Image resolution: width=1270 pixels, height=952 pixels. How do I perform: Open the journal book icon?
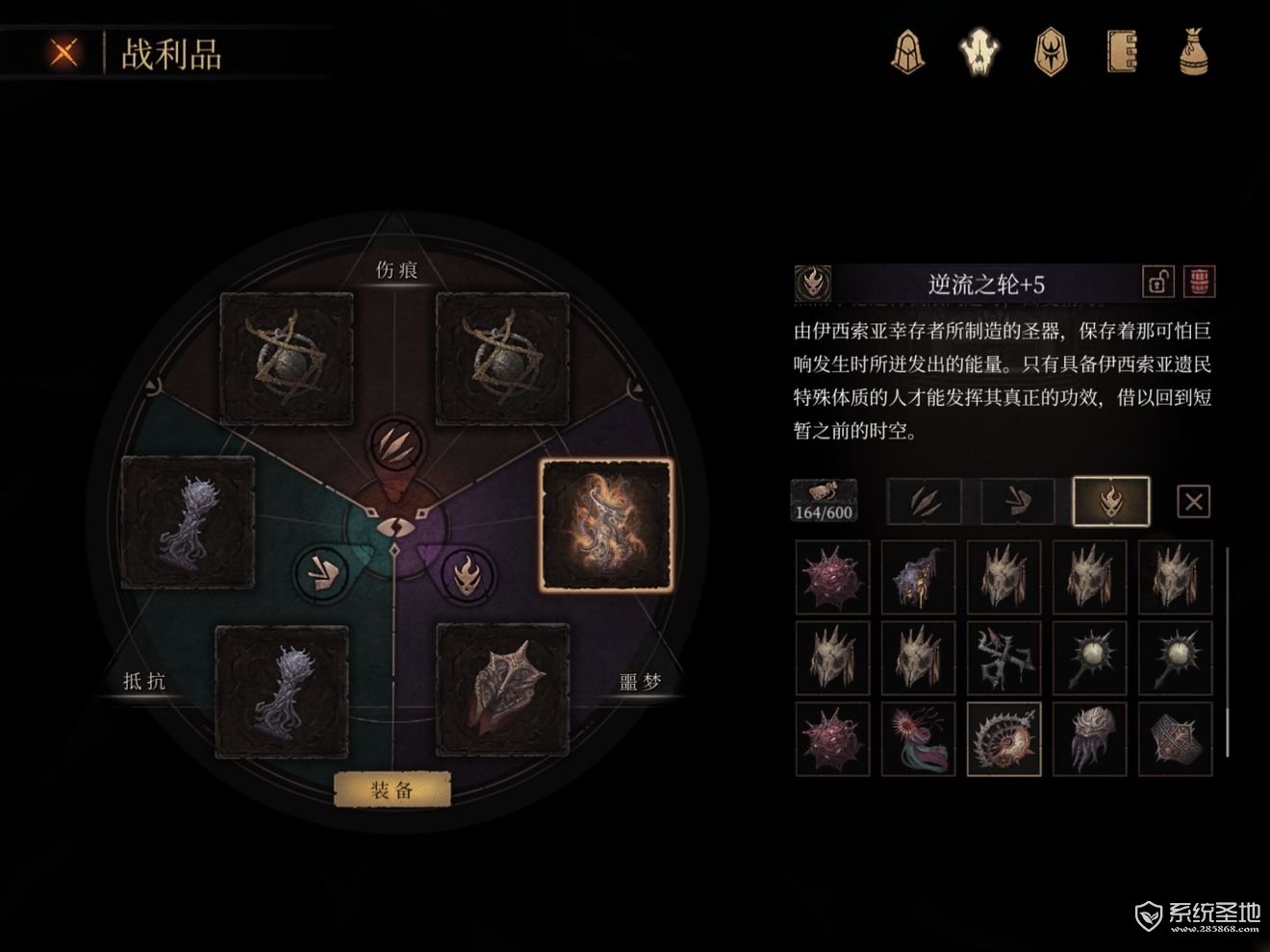pos(1121,51)
